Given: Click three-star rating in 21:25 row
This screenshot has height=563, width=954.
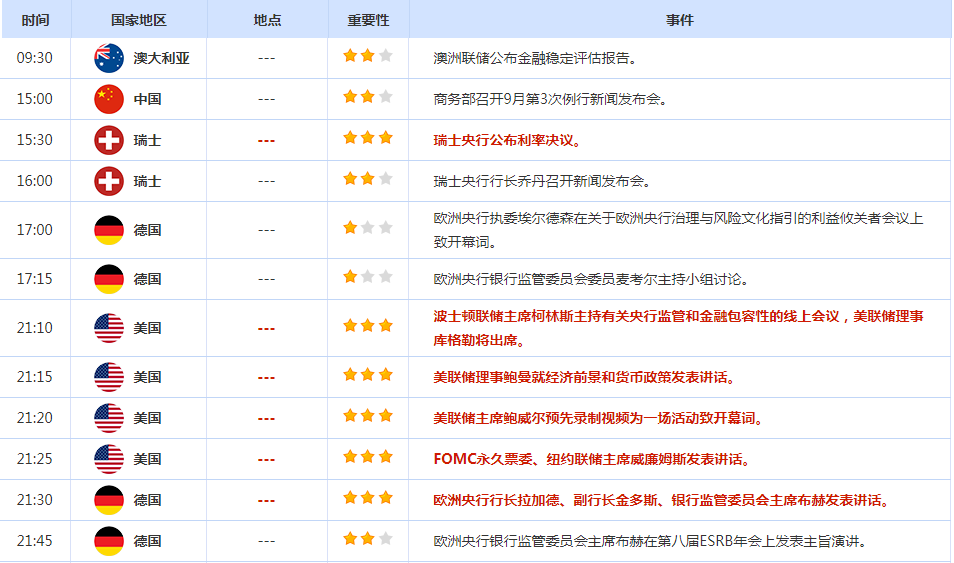Looking at the screenshot, I should pyautogui.click(x=367, y=457).
